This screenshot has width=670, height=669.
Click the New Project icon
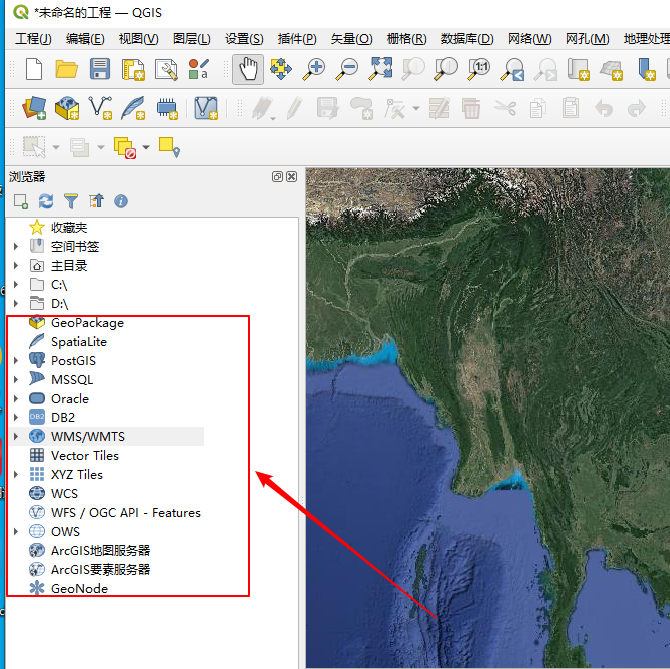34,69
